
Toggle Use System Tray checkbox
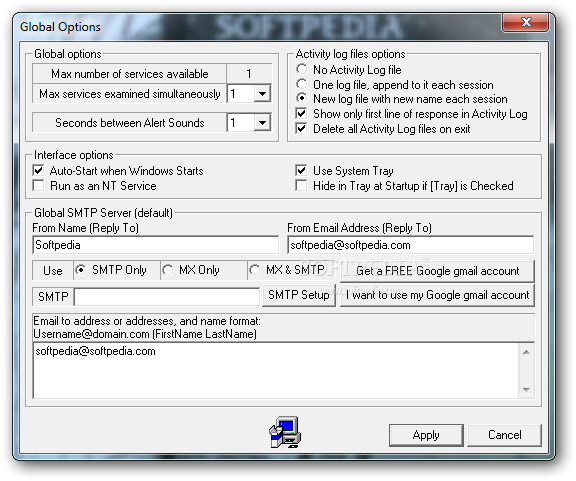pyautogui.click(x=301, y=170)
